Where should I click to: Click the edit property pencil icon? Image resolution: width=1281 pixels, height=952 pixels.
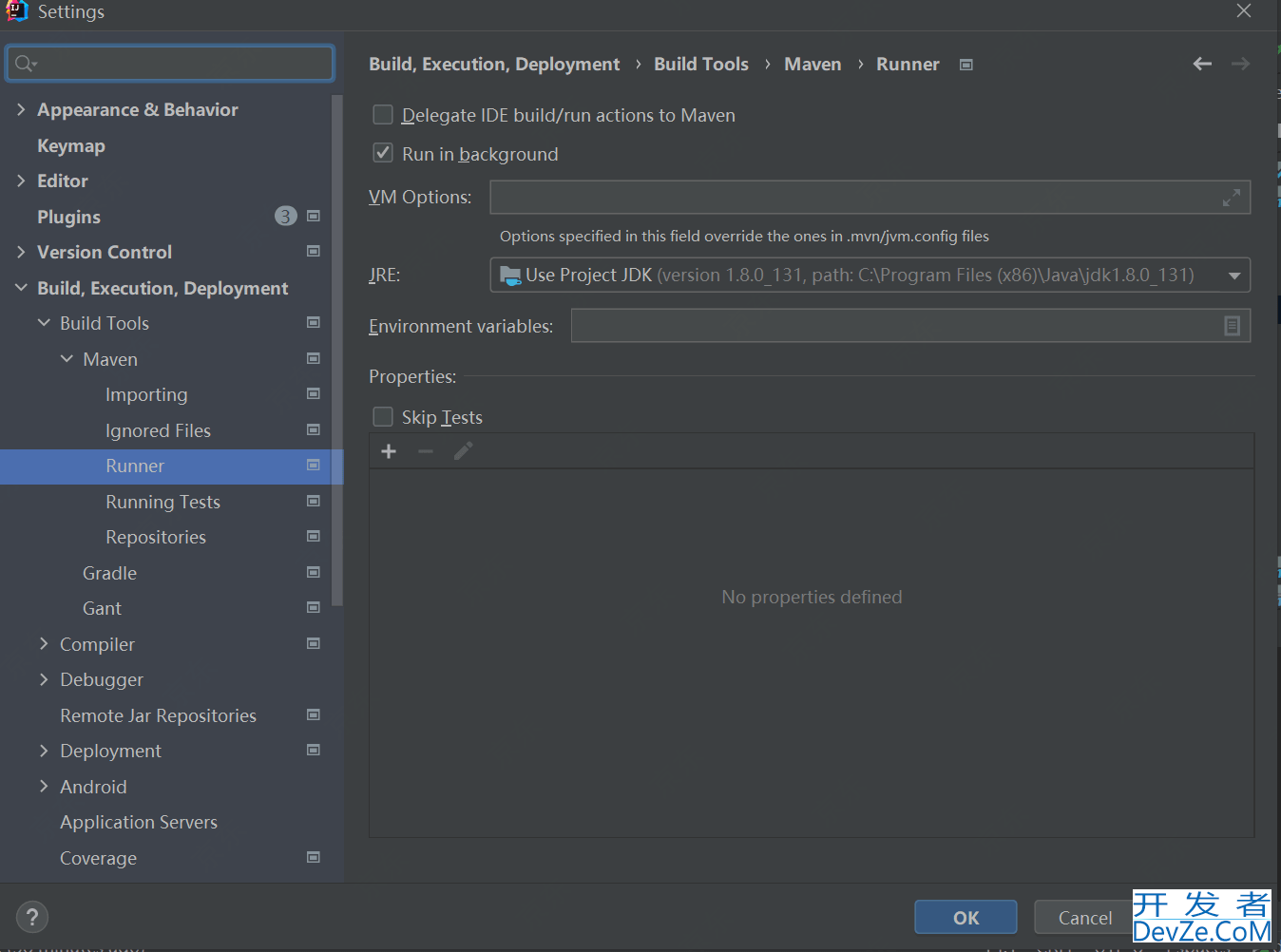[463, 451]
